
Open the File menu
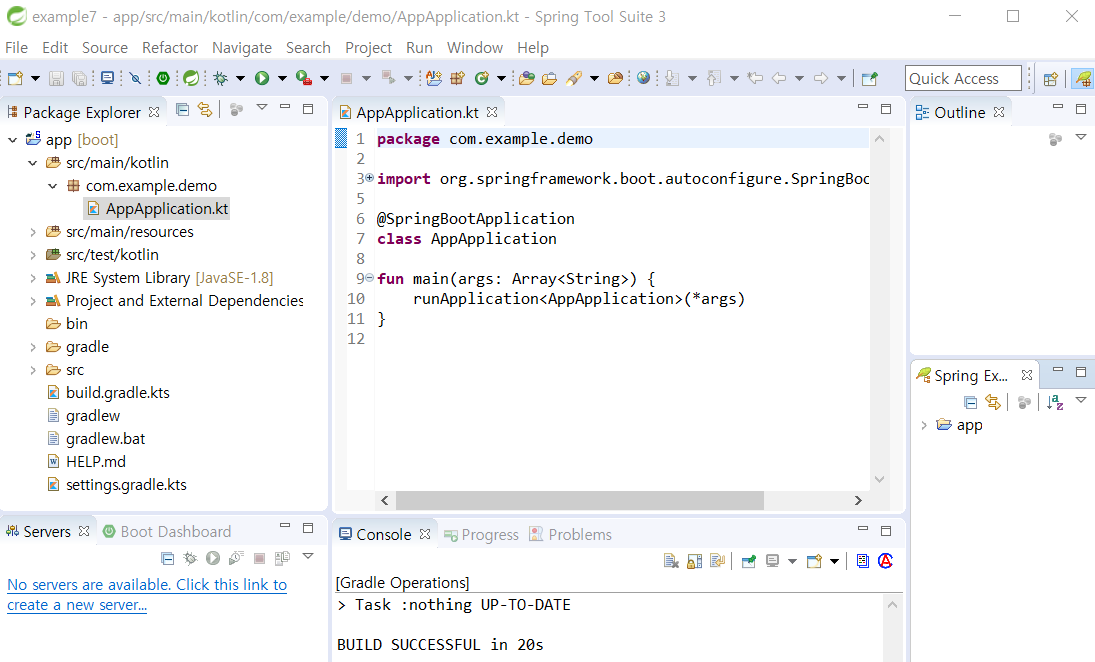(17, 47)
